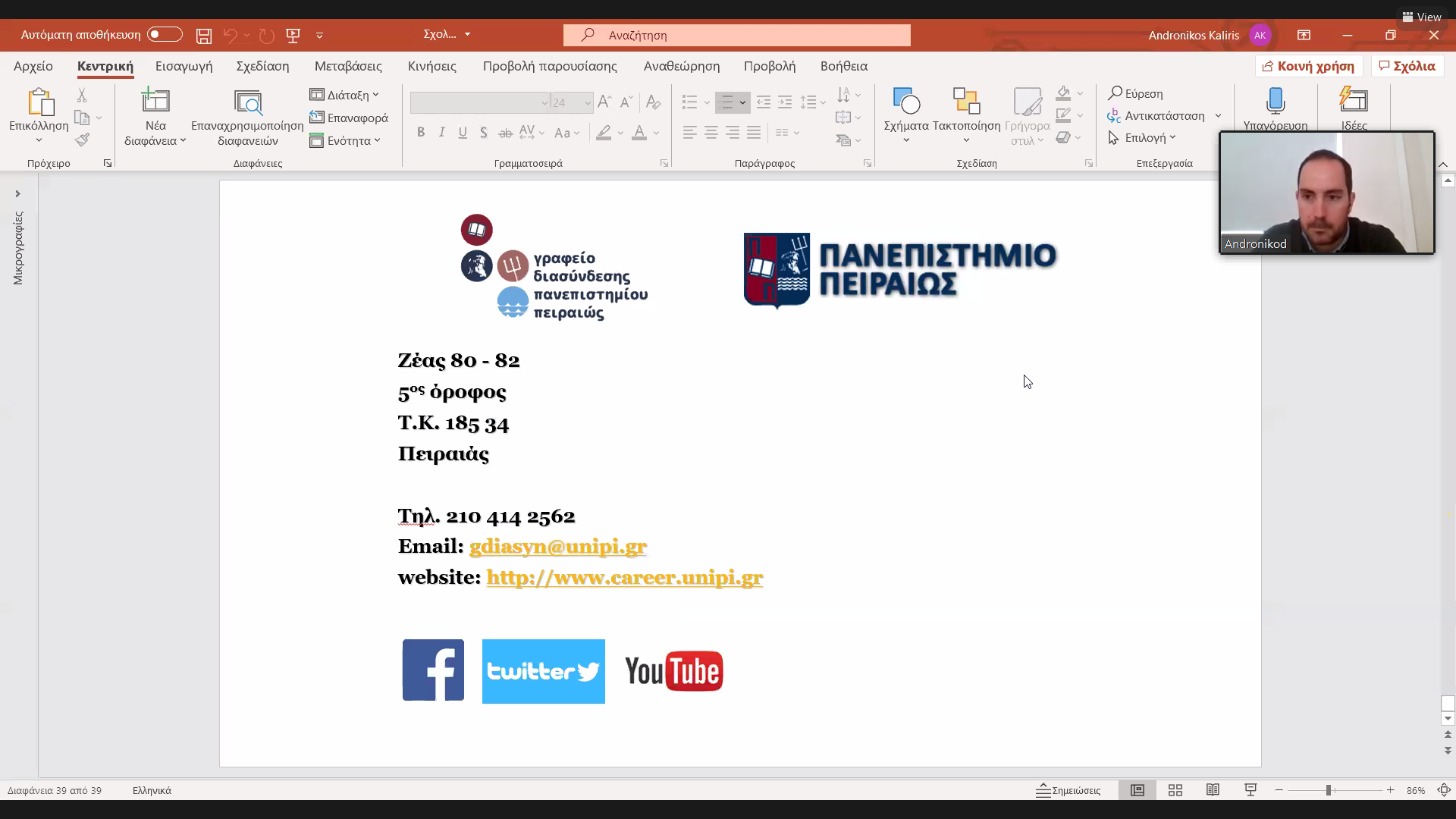This screenshot has height=819, width=1456.
Task: Click the zoom slider handle
Action: pos(1329,790)
